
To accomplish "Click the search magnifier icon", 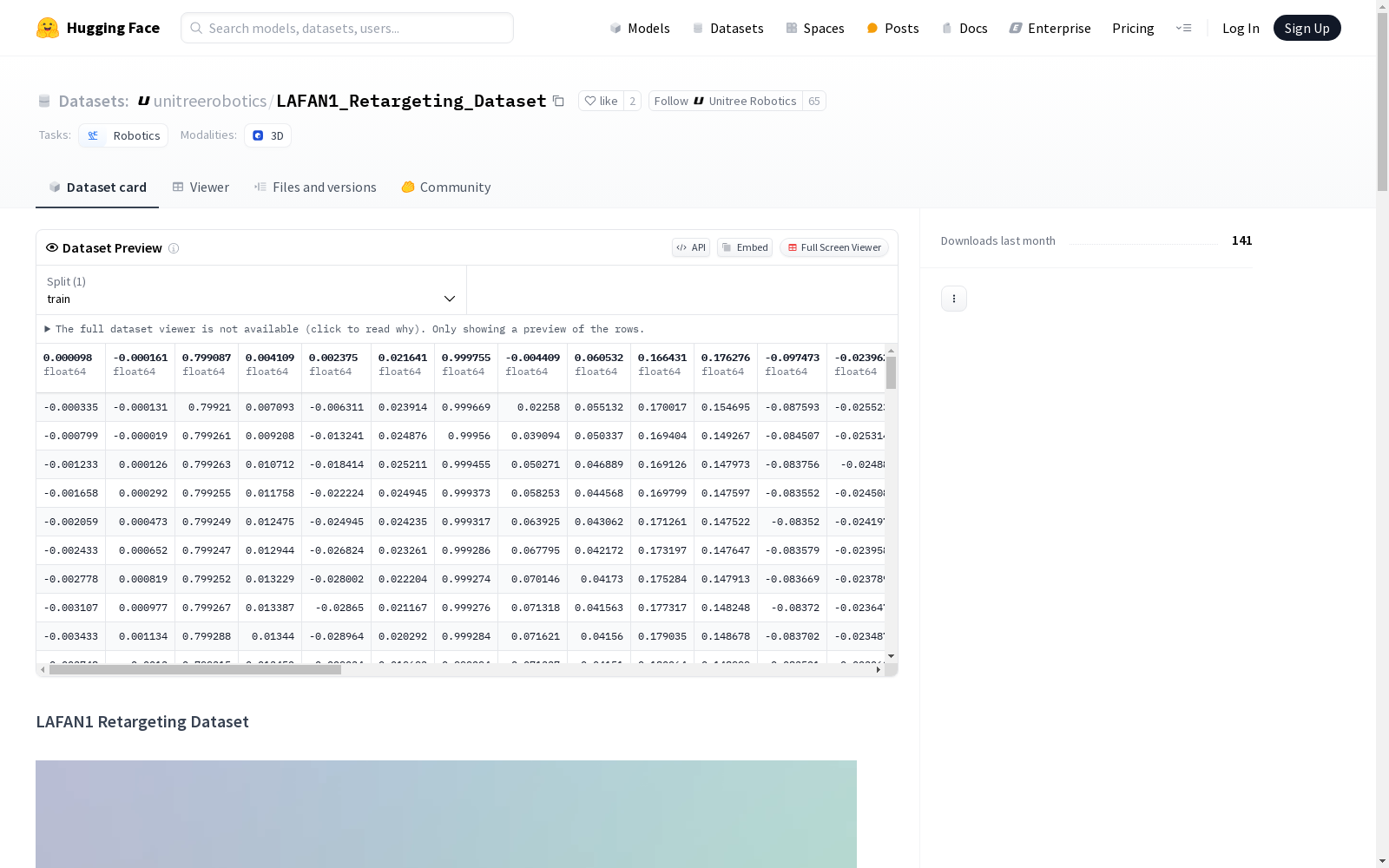I will tap(196, 28).
